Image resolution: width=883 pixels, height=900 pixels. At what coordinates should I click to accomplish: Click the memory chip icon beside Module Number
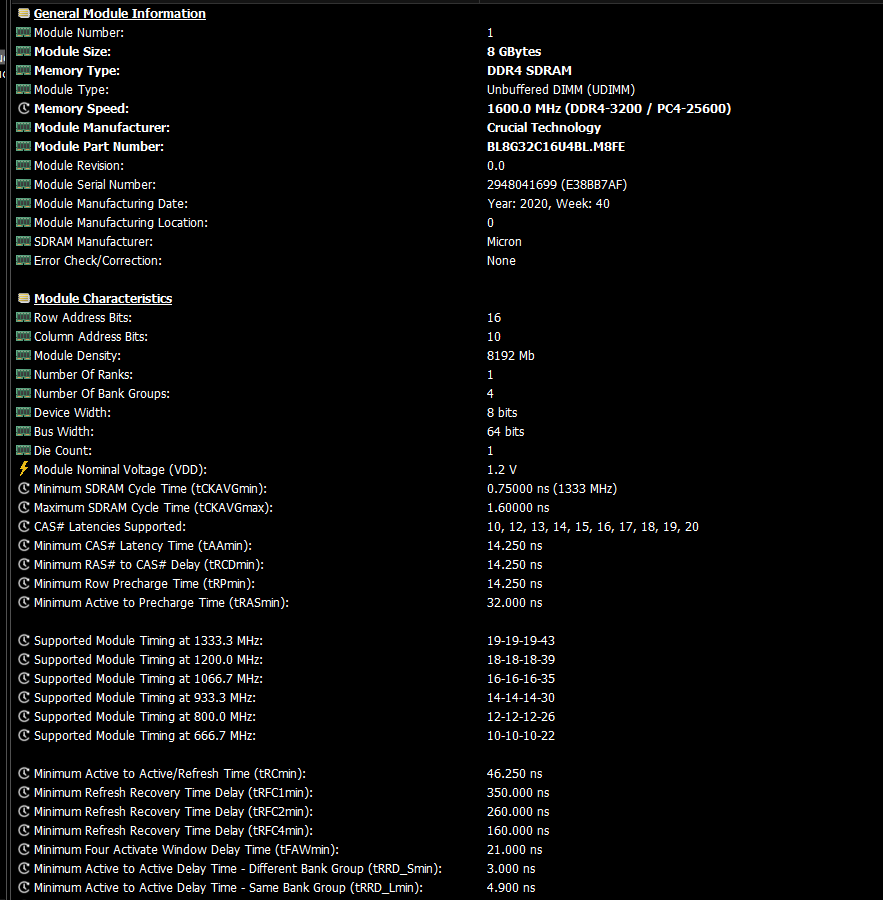(24, 32)
